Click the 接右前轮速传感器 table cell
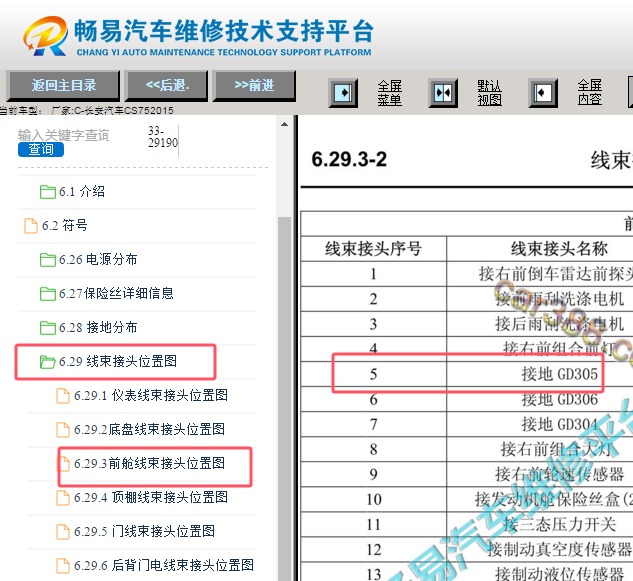 click(560, 474)
